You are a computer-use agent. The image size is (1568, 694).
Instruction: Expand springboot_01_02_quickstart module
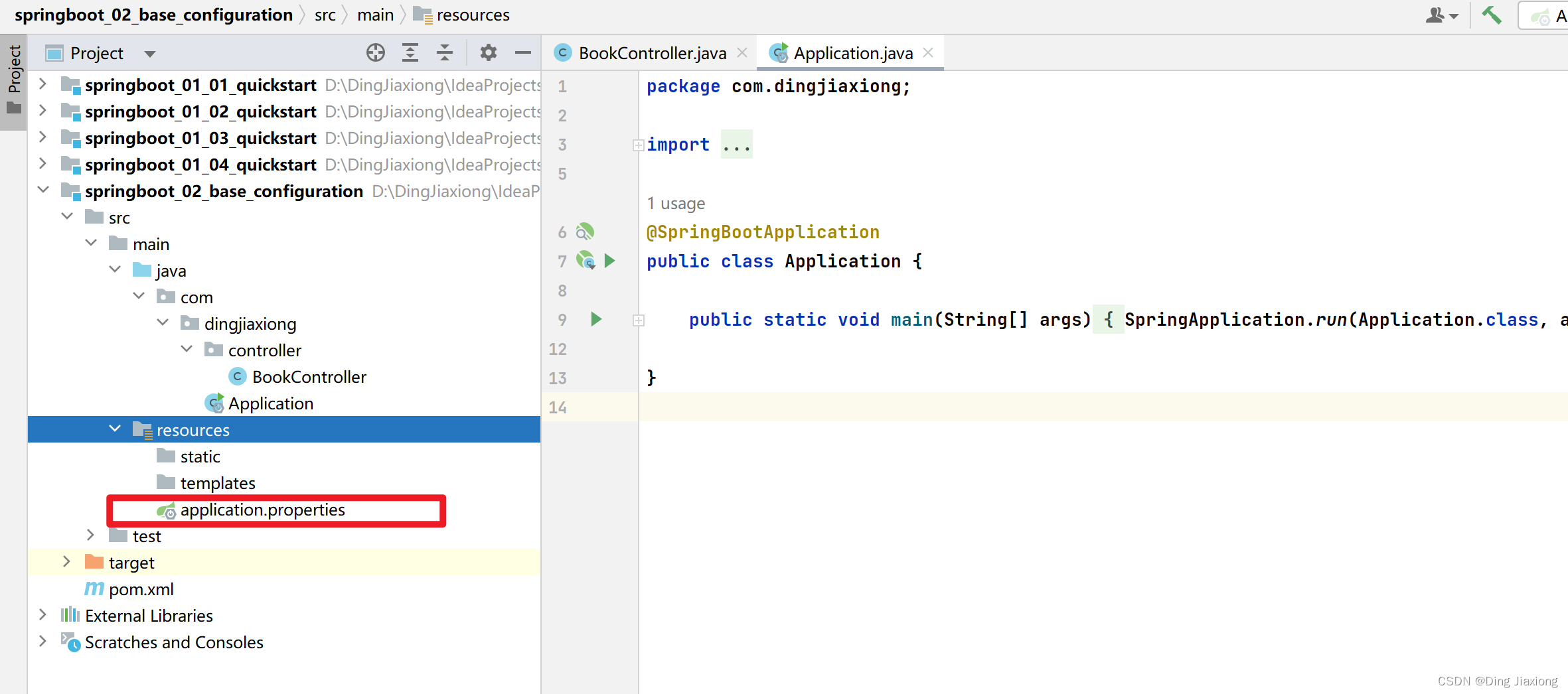[42, 111]
